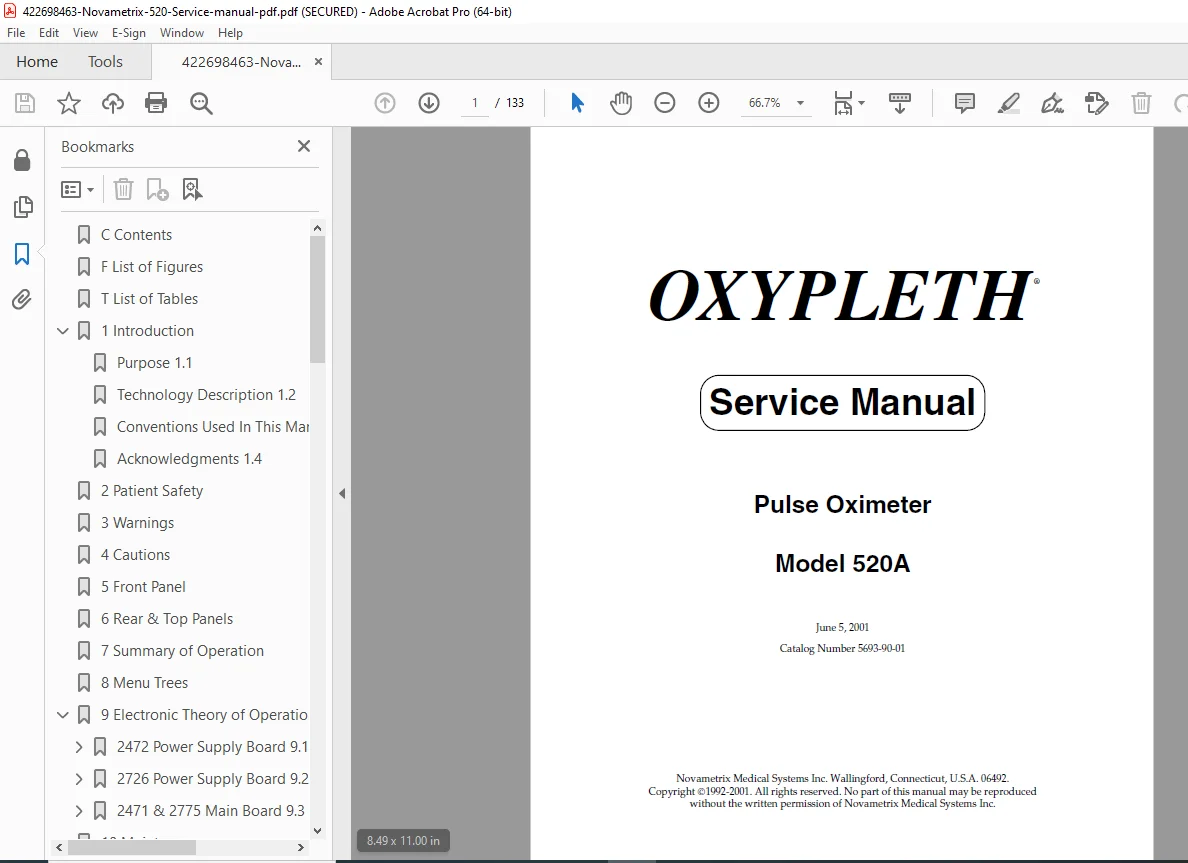Viewport: 1188px width, 863px height.
Task: Collapse the 1 Introduction bookmark
Action: coord(63,331)
